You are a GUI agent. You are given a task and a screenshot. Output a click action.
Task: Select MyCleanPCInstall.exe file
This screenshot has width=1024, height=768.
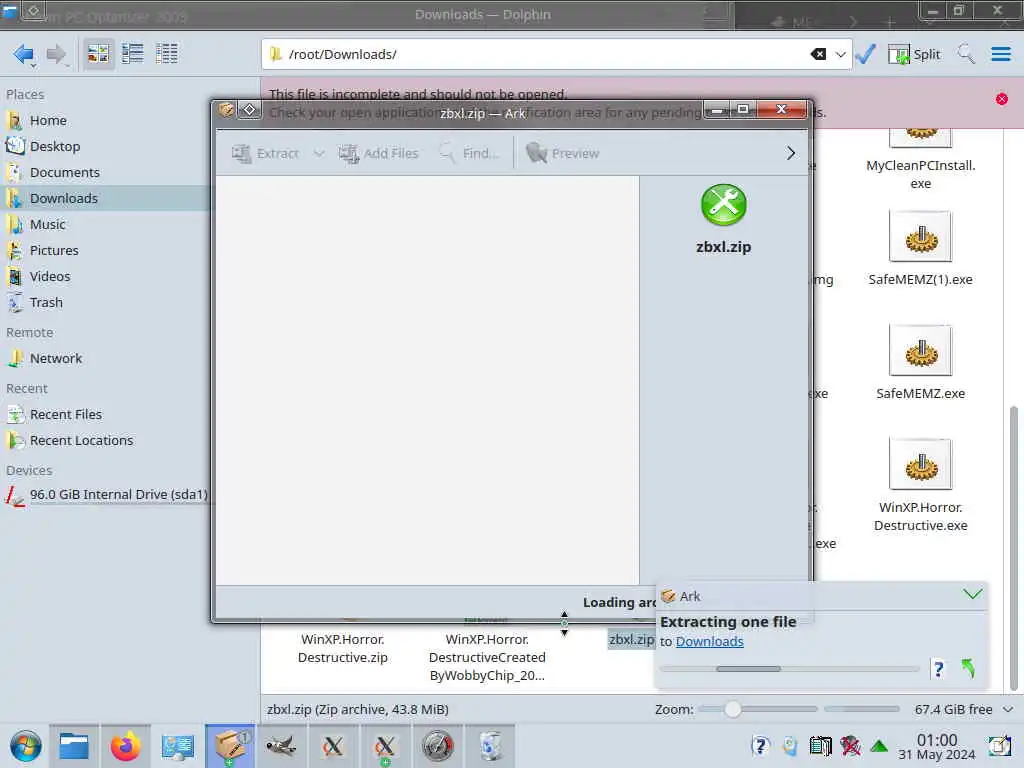pyautogui.click(x=920, y=174)
